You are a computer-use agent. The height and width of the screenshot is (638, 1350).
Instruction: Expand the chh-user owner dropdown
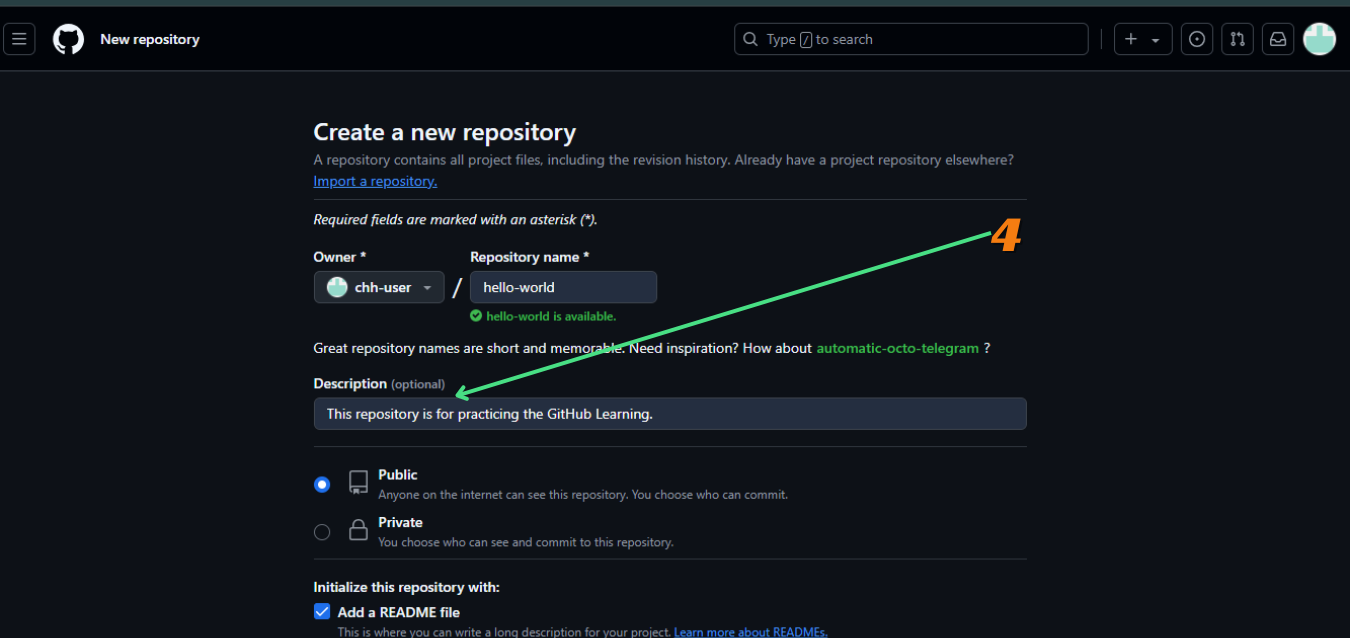(x=379, y=287)
